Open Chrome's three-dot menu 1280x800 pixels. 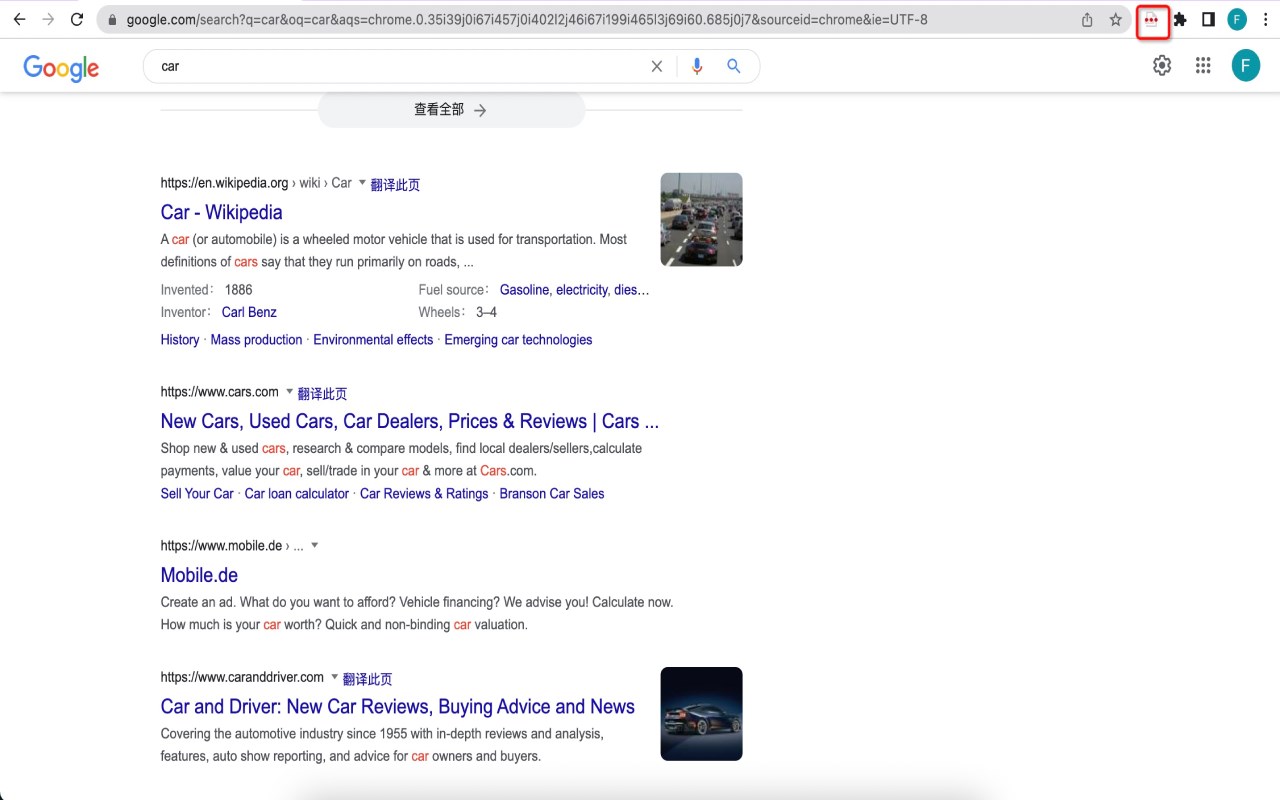click(1265, 19)
